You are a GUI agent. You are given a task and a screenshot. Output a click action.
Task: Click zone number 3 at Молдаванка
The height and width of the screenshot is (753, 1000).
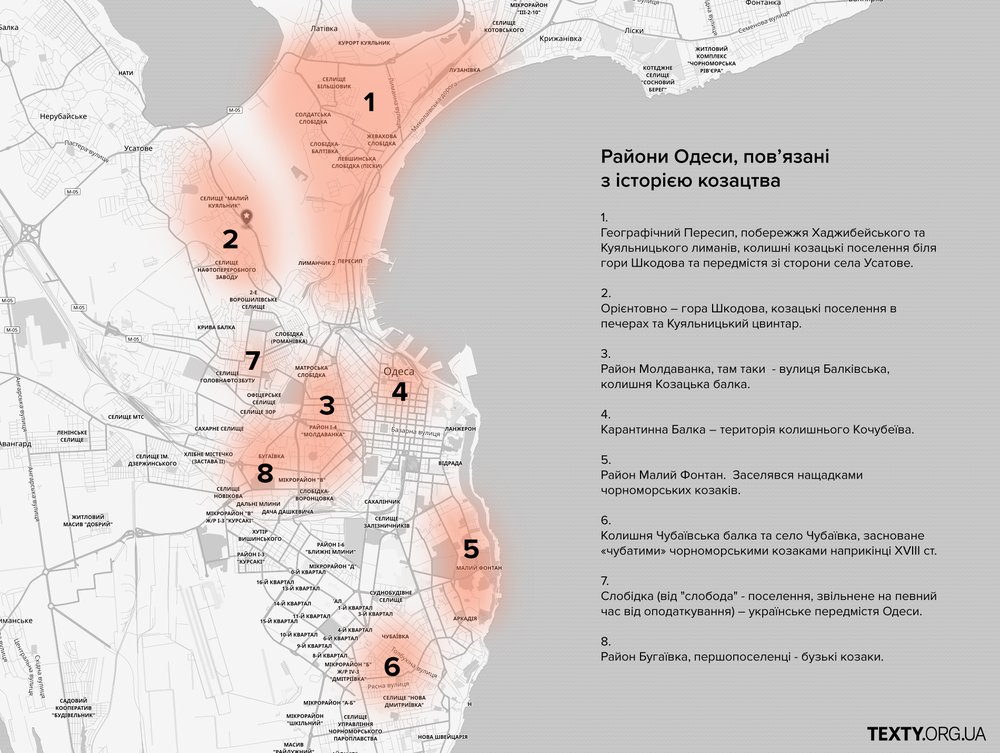(326, 406)
